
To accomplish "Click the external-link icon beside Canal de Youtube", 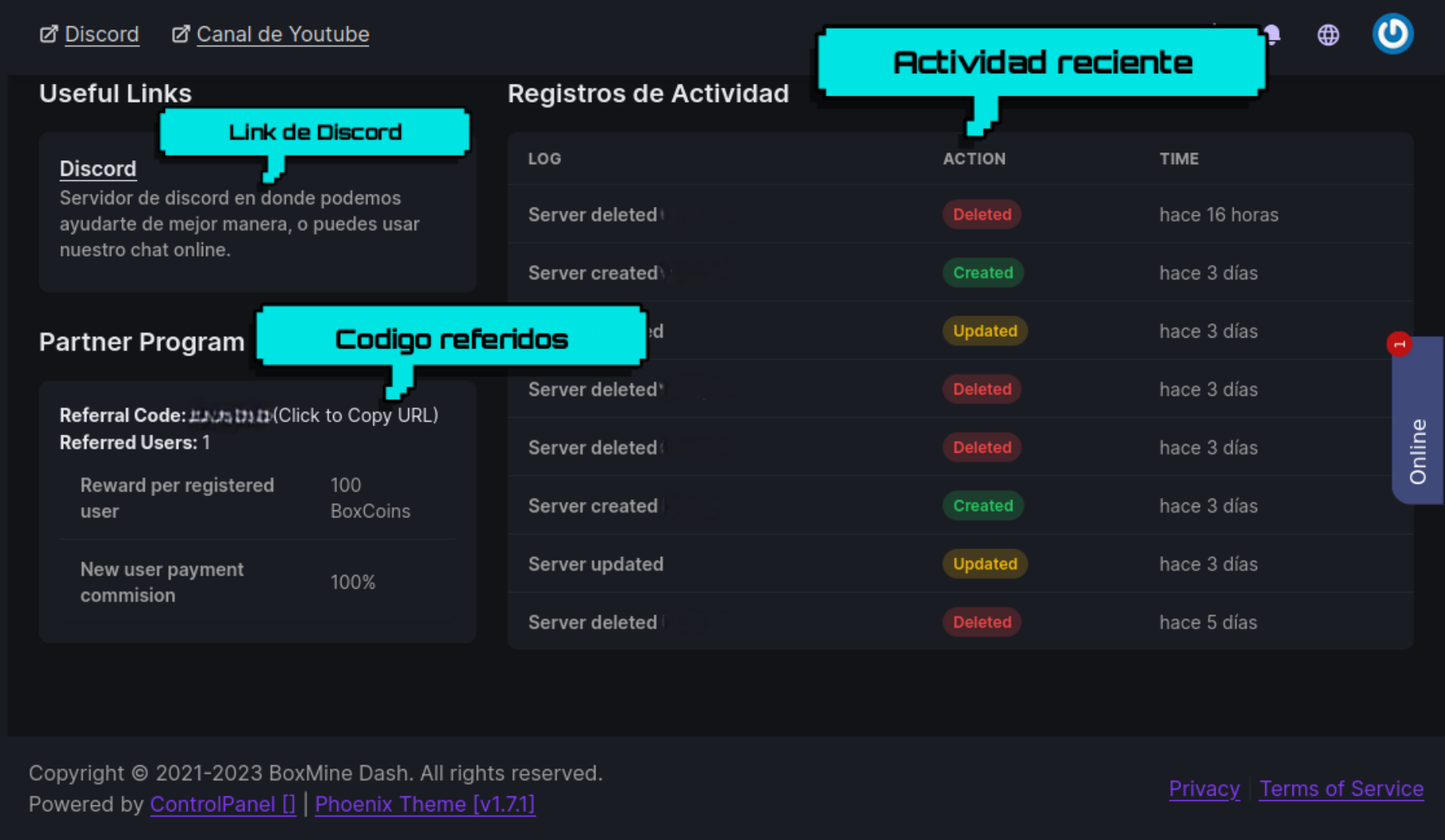I will pos(181,33).
